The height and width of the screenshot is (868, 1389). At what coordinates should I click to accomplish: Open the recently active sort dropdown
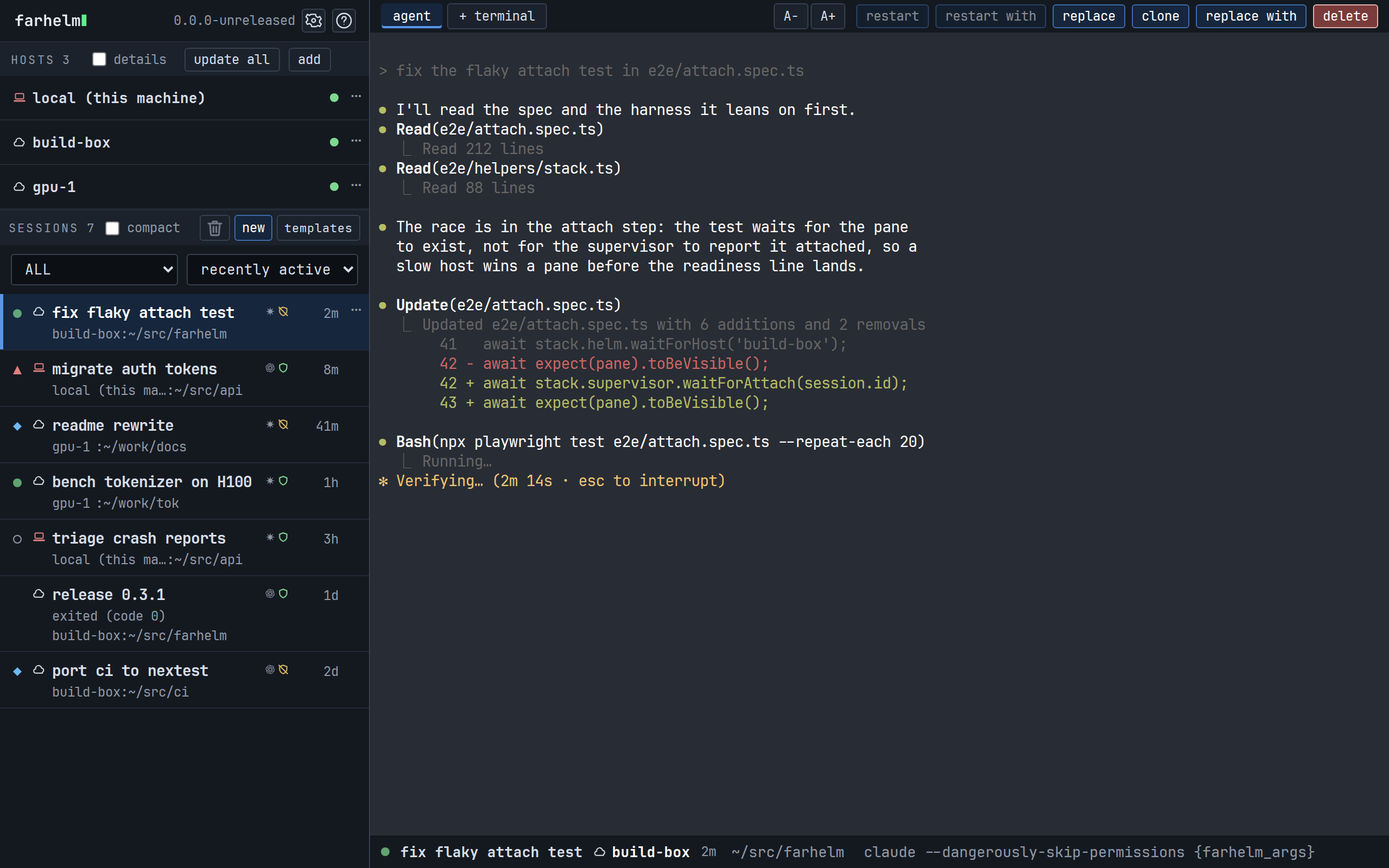click(272, 269)
